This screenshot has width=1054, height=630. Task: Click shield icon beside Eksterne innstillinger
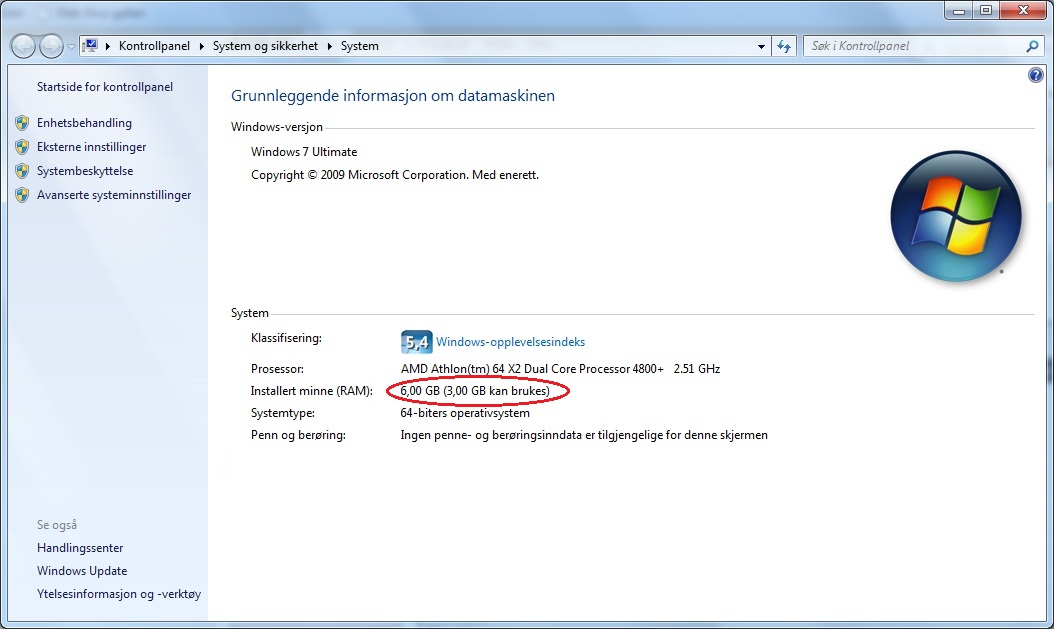[x=22, y=147]
